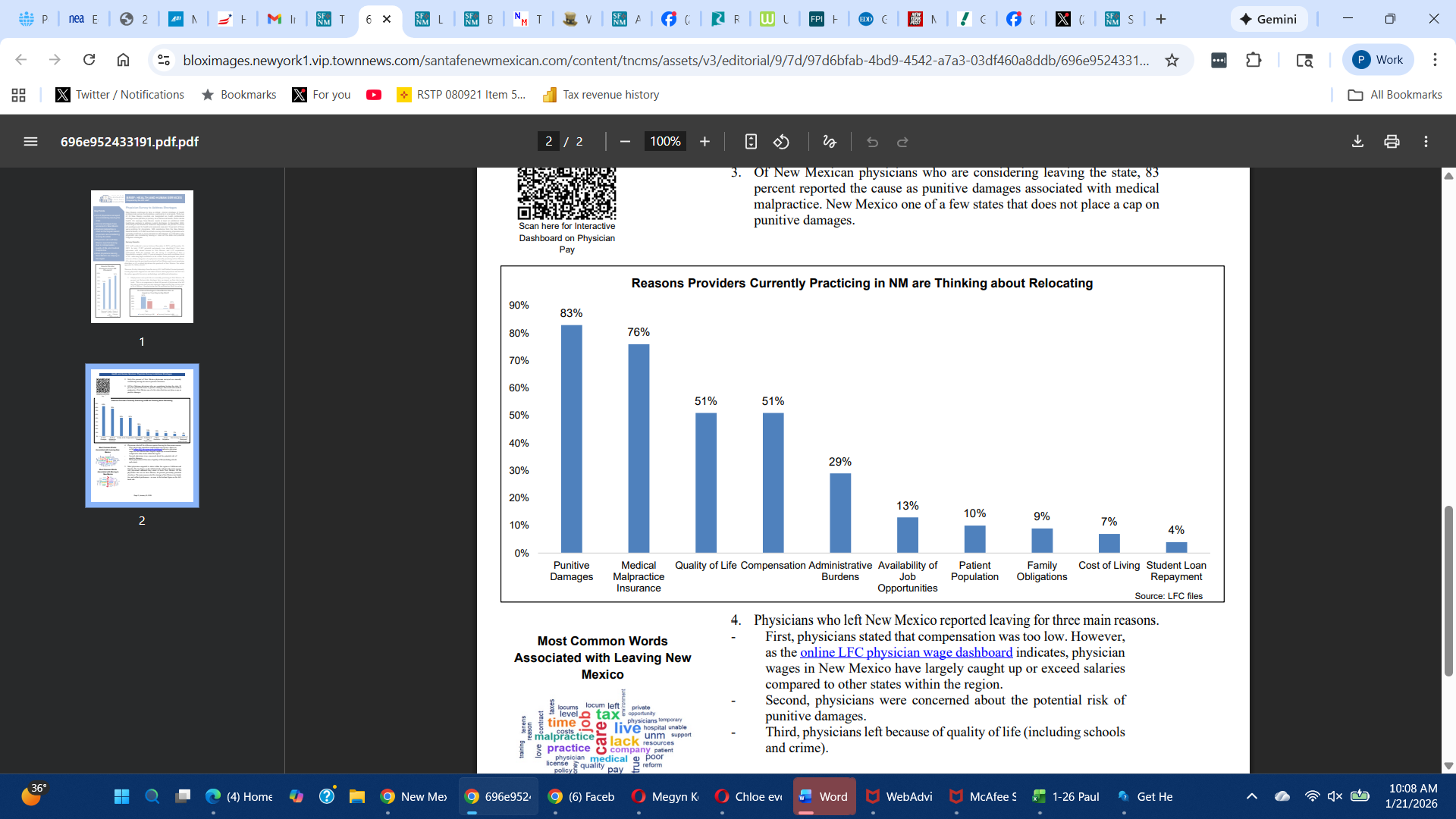Screen dimensions: 1456x819
Task: Open the All Bookmarks folder
Action: [x=1395, y=95]
